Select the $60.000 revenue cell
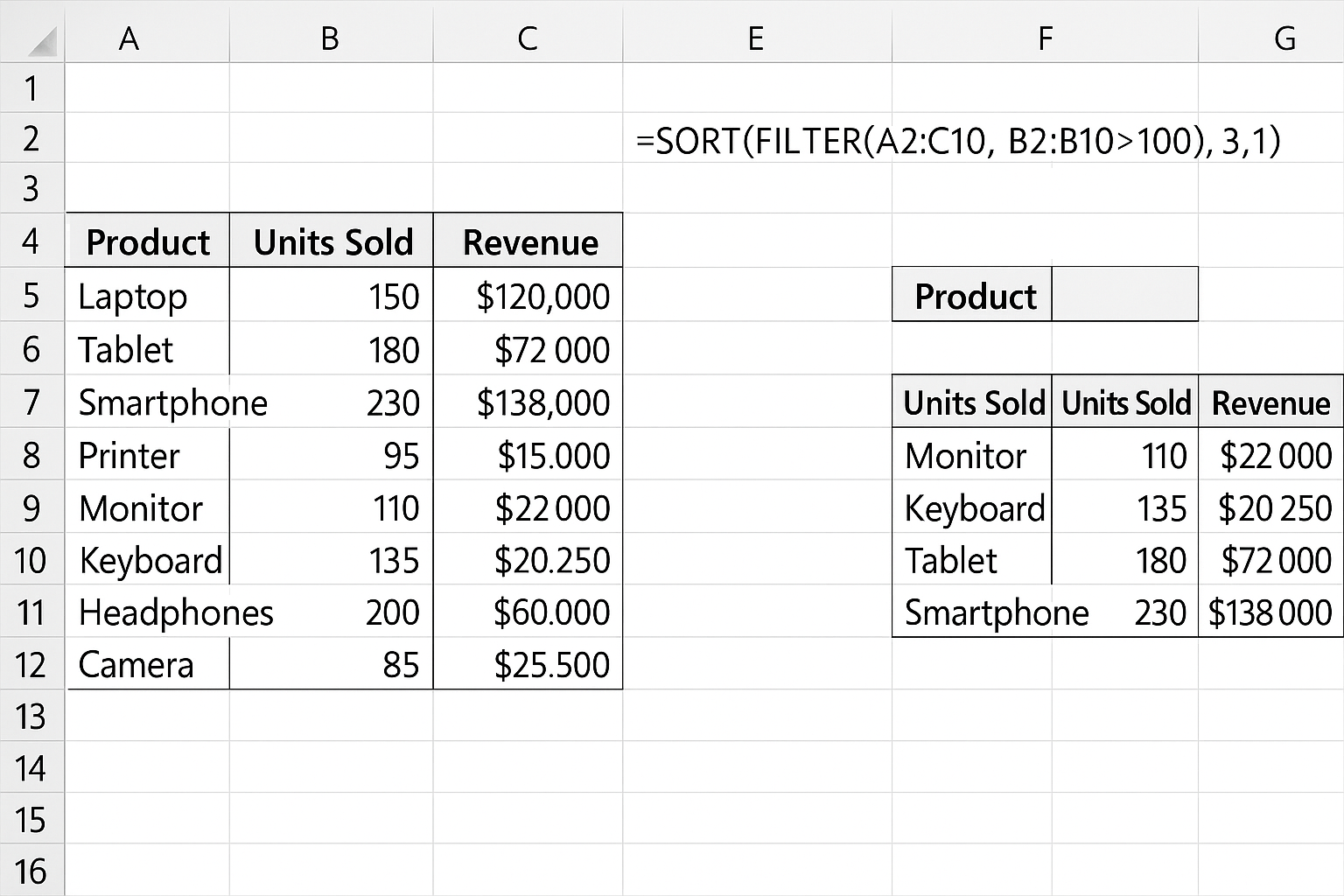Image resolution: width=1344 pixels, height=896 pixels. [x=528, y=612]
